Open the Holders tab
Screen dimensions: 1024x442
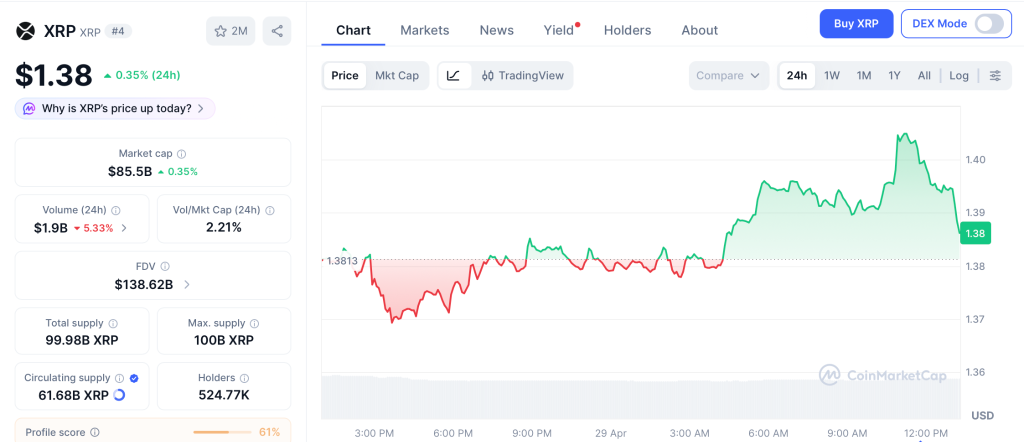click(627, 30)
